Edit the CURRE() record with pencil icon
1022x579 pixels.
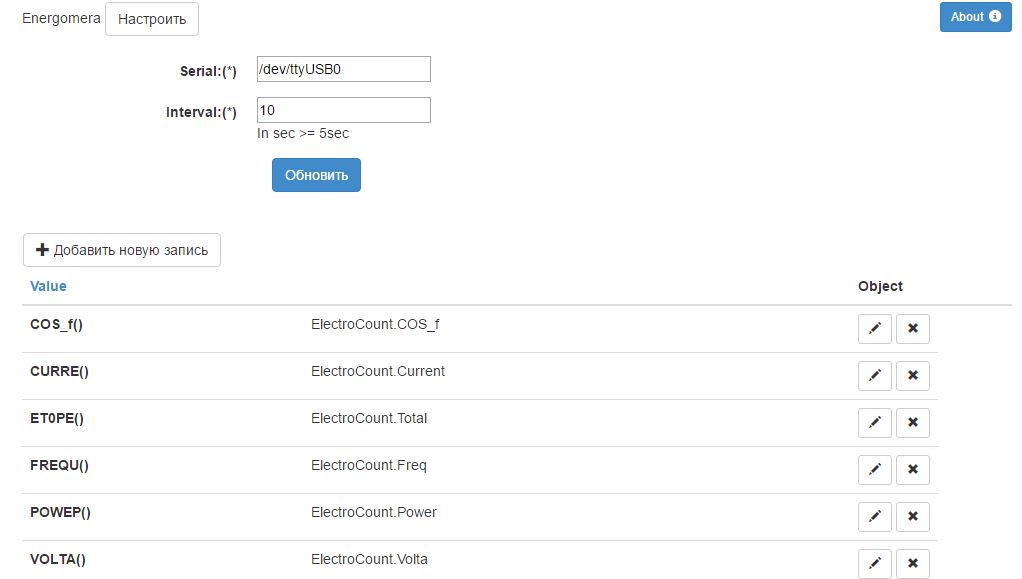tap(874, 376)
